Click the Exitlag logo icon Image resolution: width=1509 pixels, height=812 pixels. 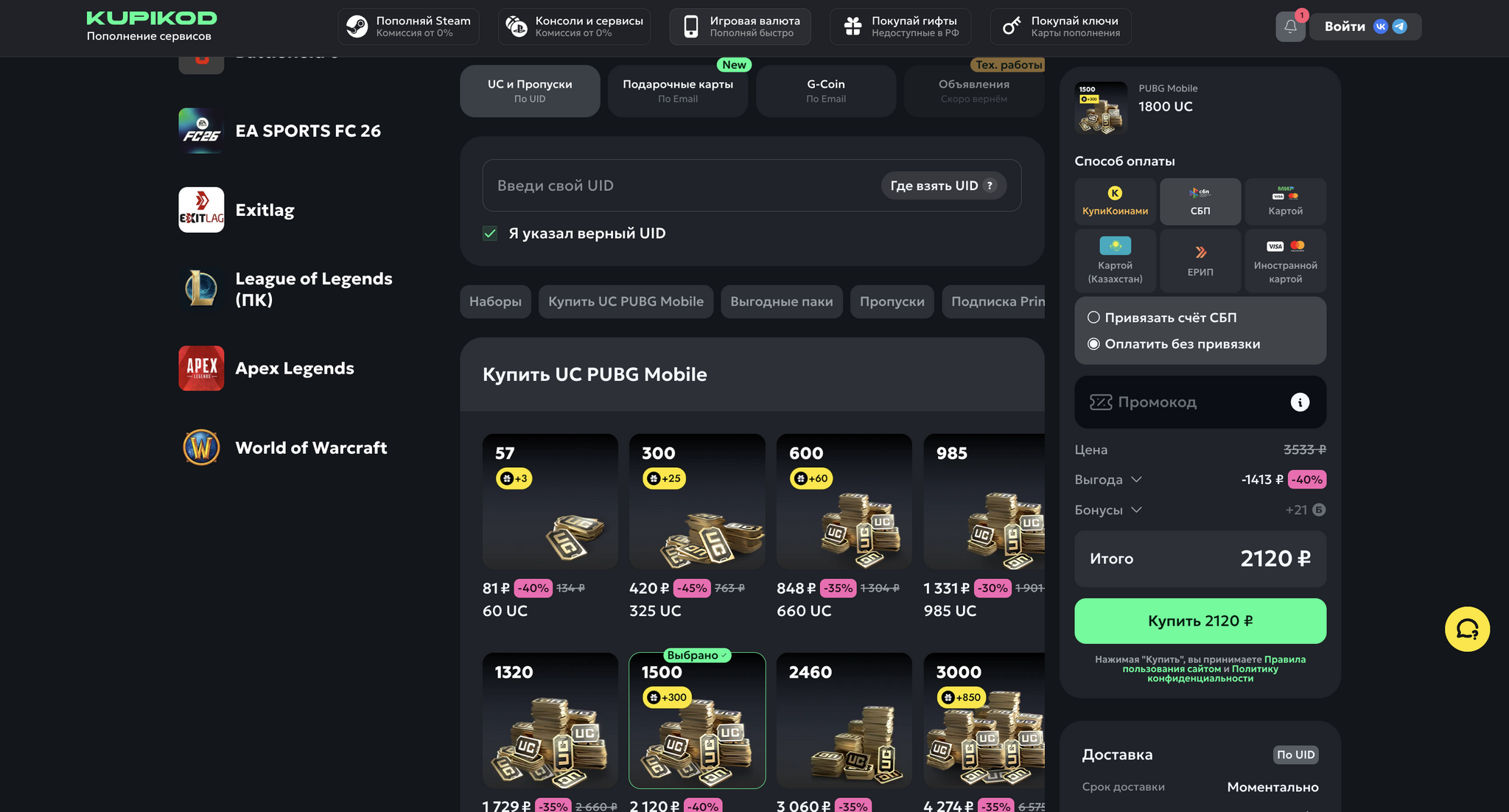tap(201, 210)
